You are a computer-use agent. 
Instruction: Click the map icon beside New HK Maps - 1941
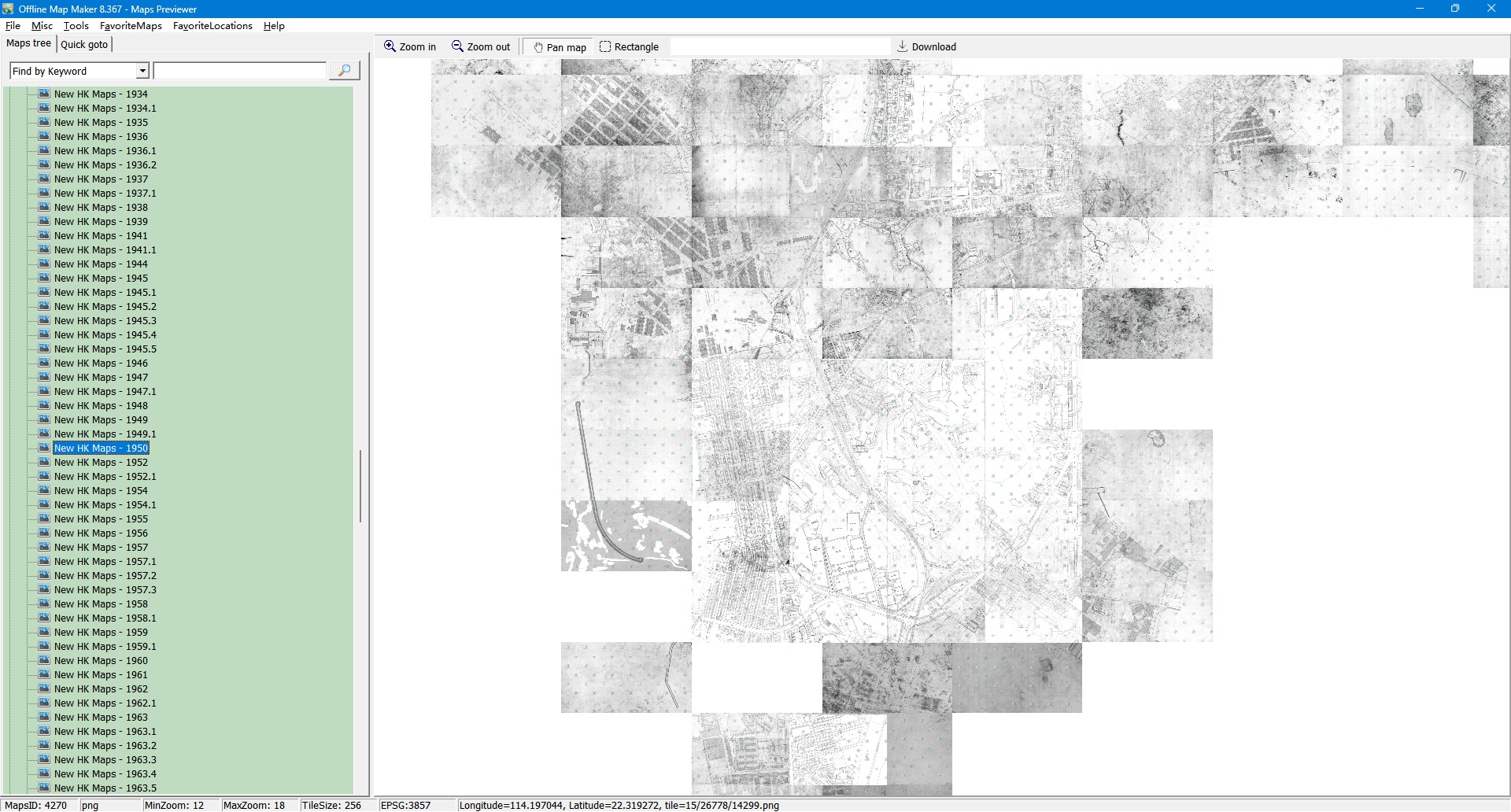tap(45, 235)
